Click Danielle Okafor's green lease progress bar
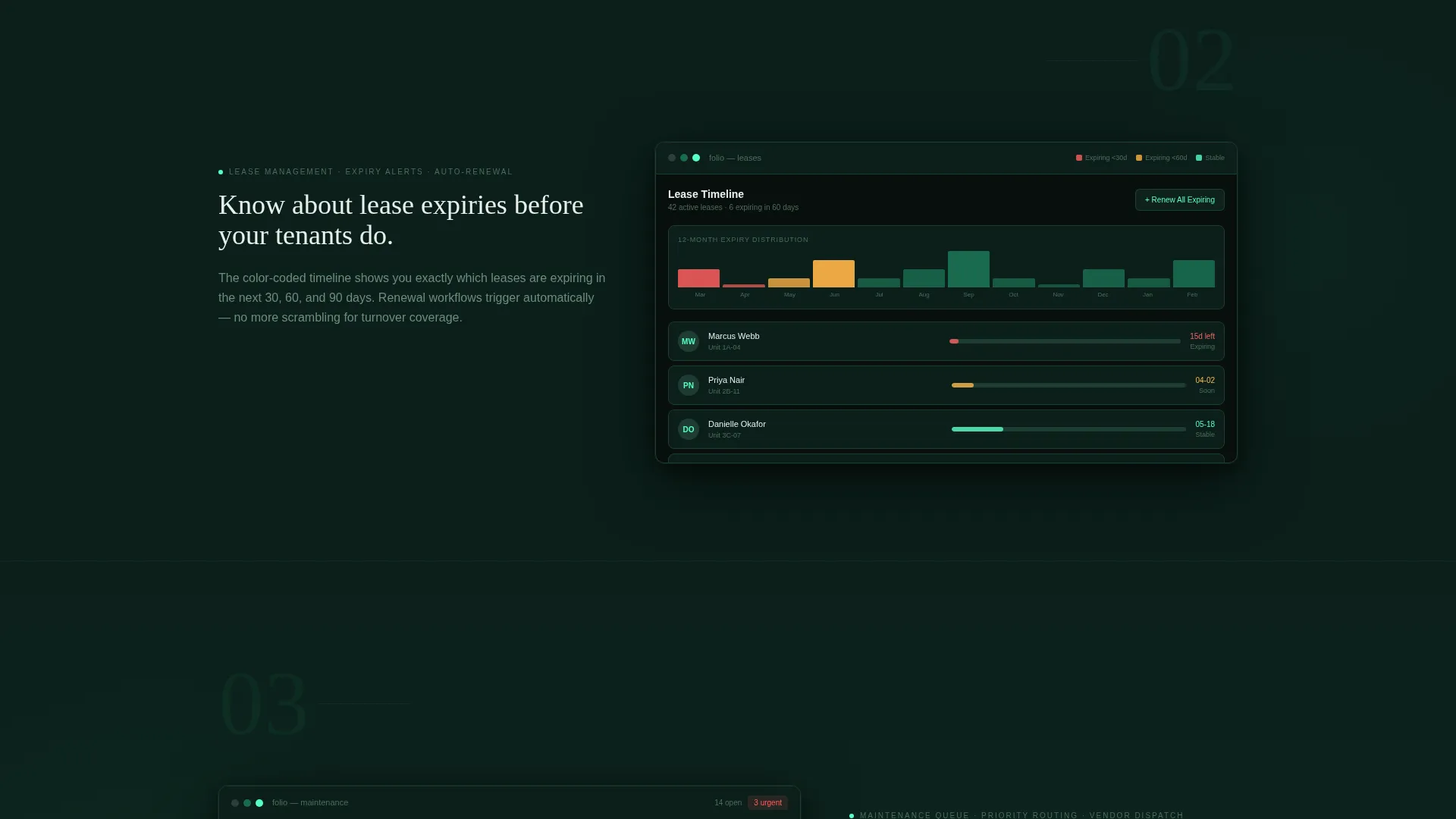 coord(1068,429)
